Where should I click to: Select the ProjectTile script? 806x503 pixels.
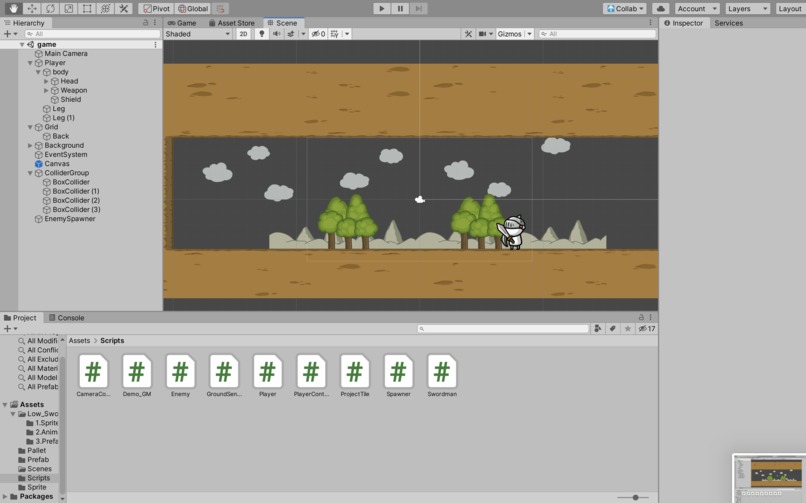click(355, 376)
